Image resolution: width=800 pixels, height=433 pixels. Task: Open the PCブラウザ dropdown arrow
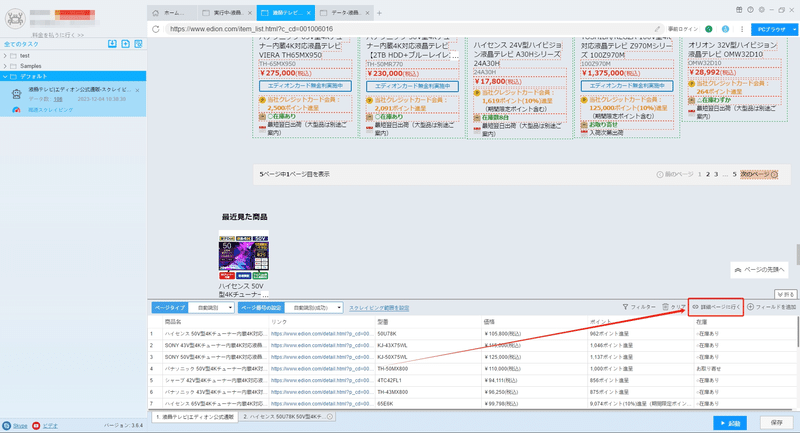(794, 30)
